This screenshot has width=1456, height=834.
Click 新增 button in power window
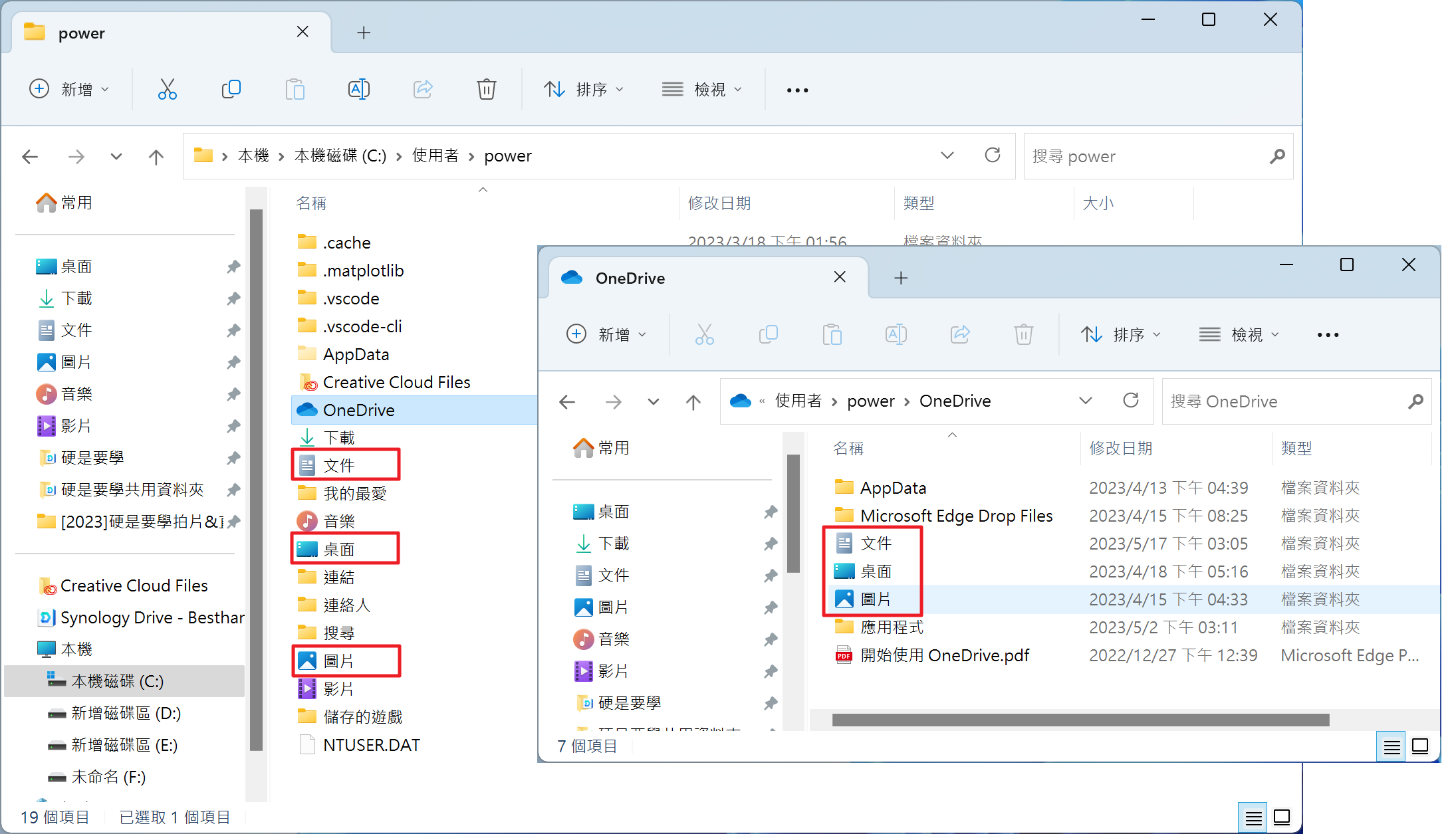point(69,89)
